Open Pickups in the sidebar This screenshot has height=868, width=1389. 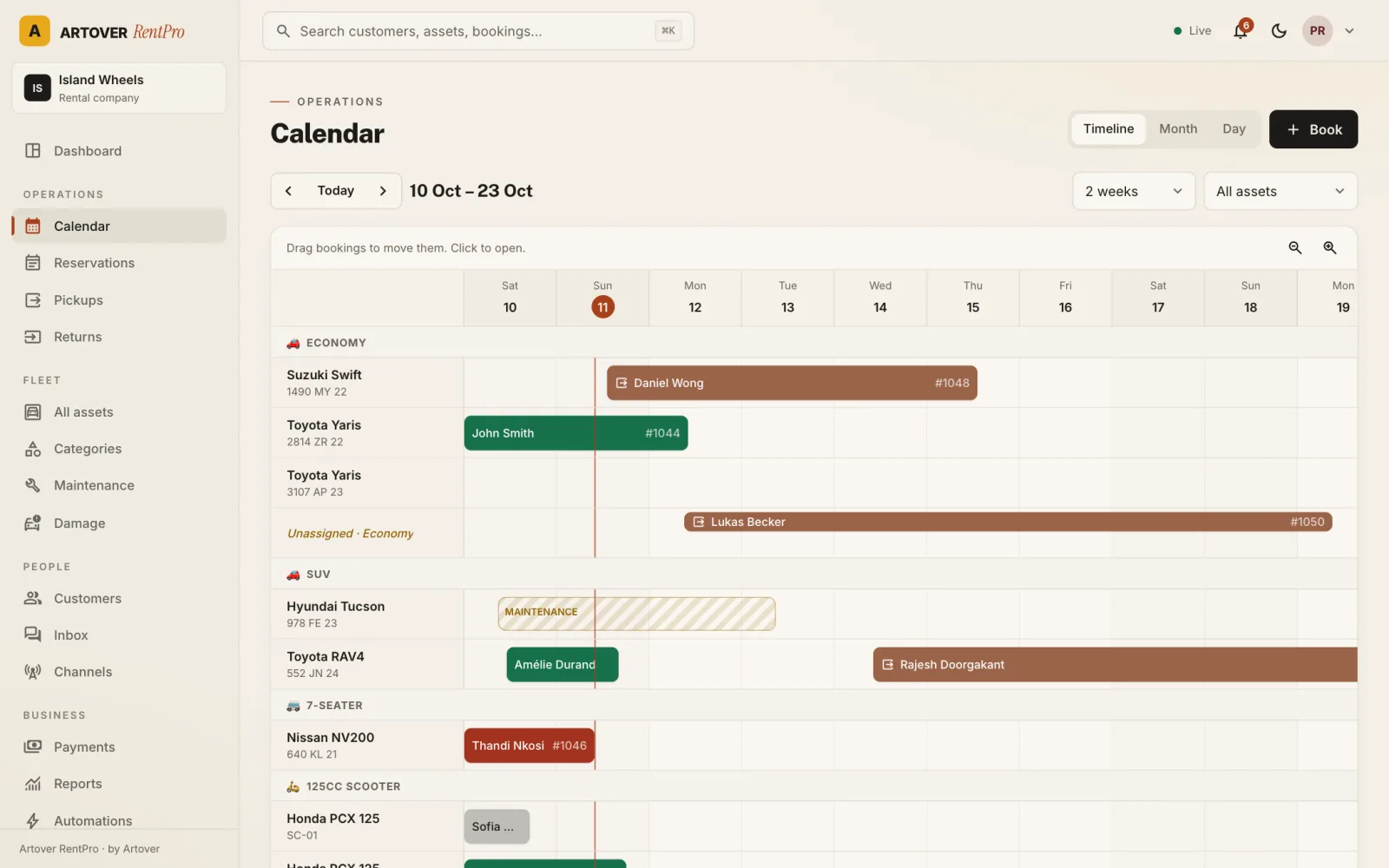(x=119, y=300)
